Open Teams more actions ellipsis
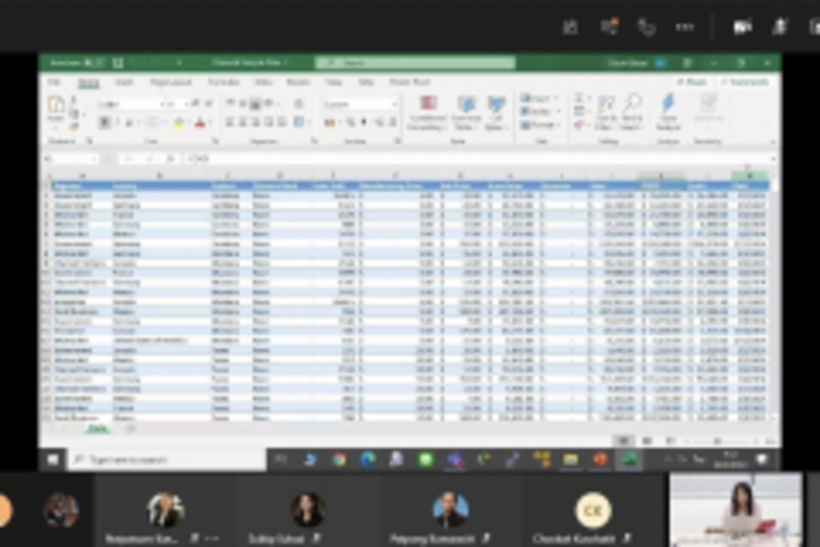The image size is (820, 547). click(x=685, y=27)
